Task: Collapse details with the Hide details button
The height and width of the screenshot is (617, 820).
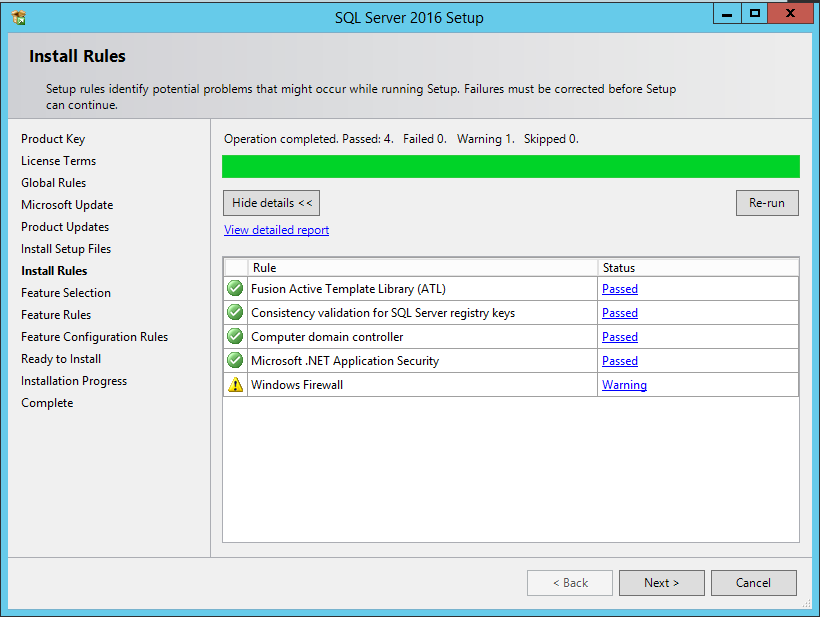Action: click(x=271, y=202)
